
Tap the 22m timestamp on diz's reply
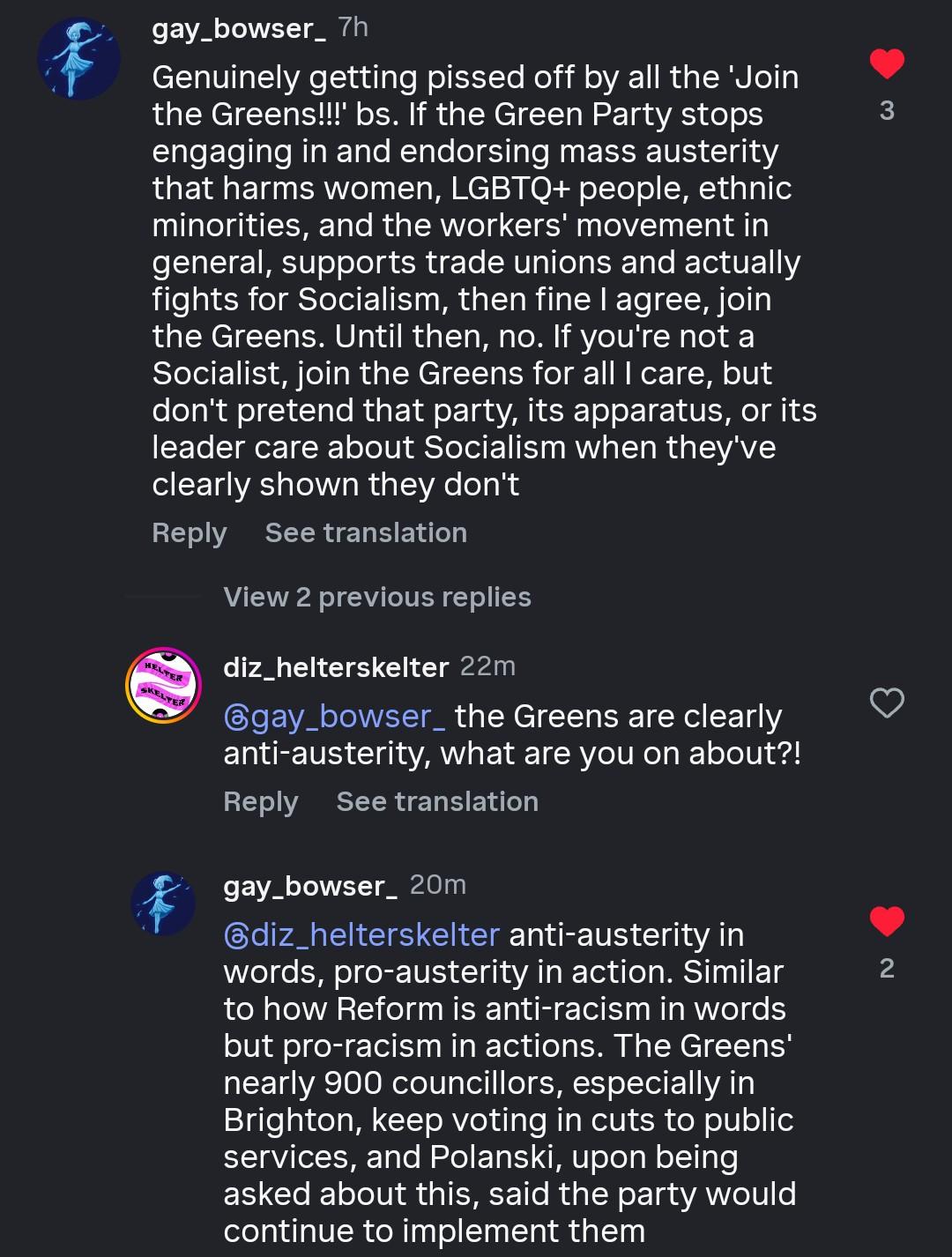[x=487, y=666]
